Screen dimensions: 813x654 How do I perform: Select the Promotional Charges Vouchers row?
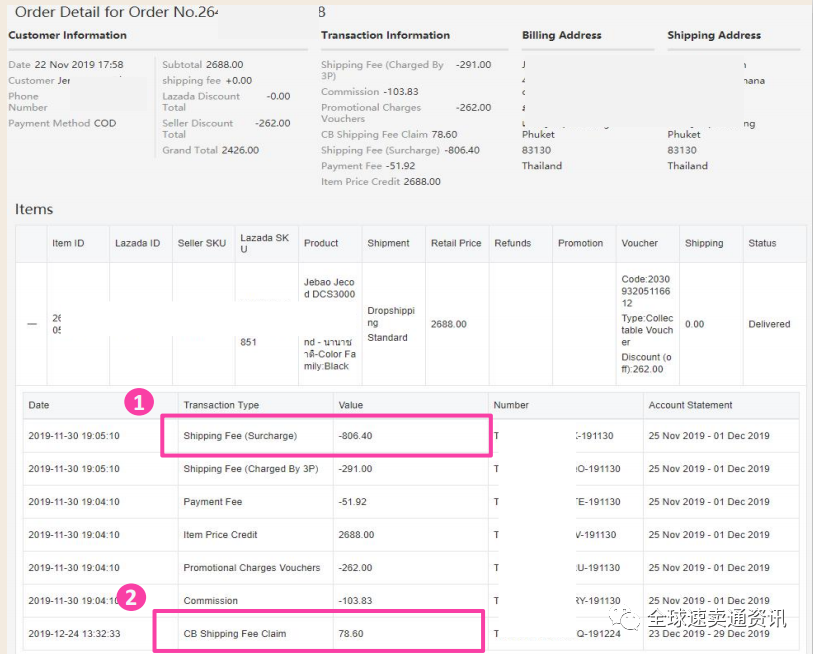point(251,568)
